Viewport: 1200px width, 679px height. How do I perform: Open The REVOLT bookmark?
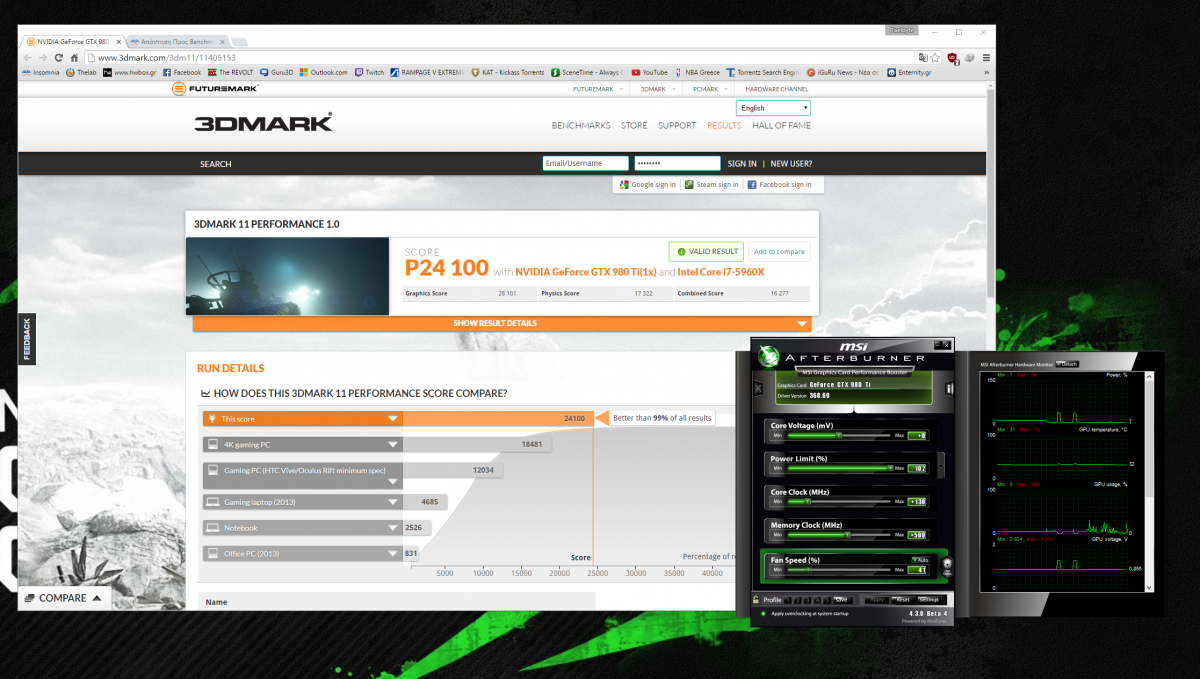[x=231, y=72]
